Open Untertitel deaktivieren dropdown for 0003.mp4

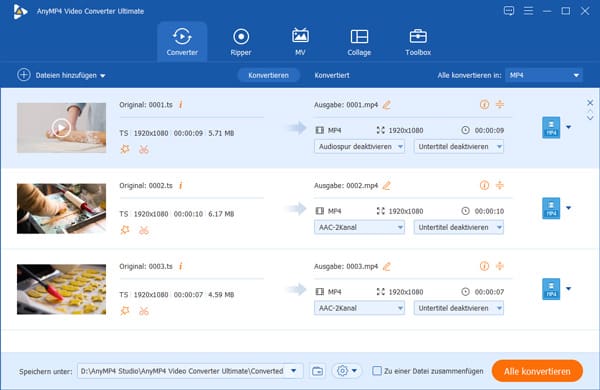pos(459,308)
